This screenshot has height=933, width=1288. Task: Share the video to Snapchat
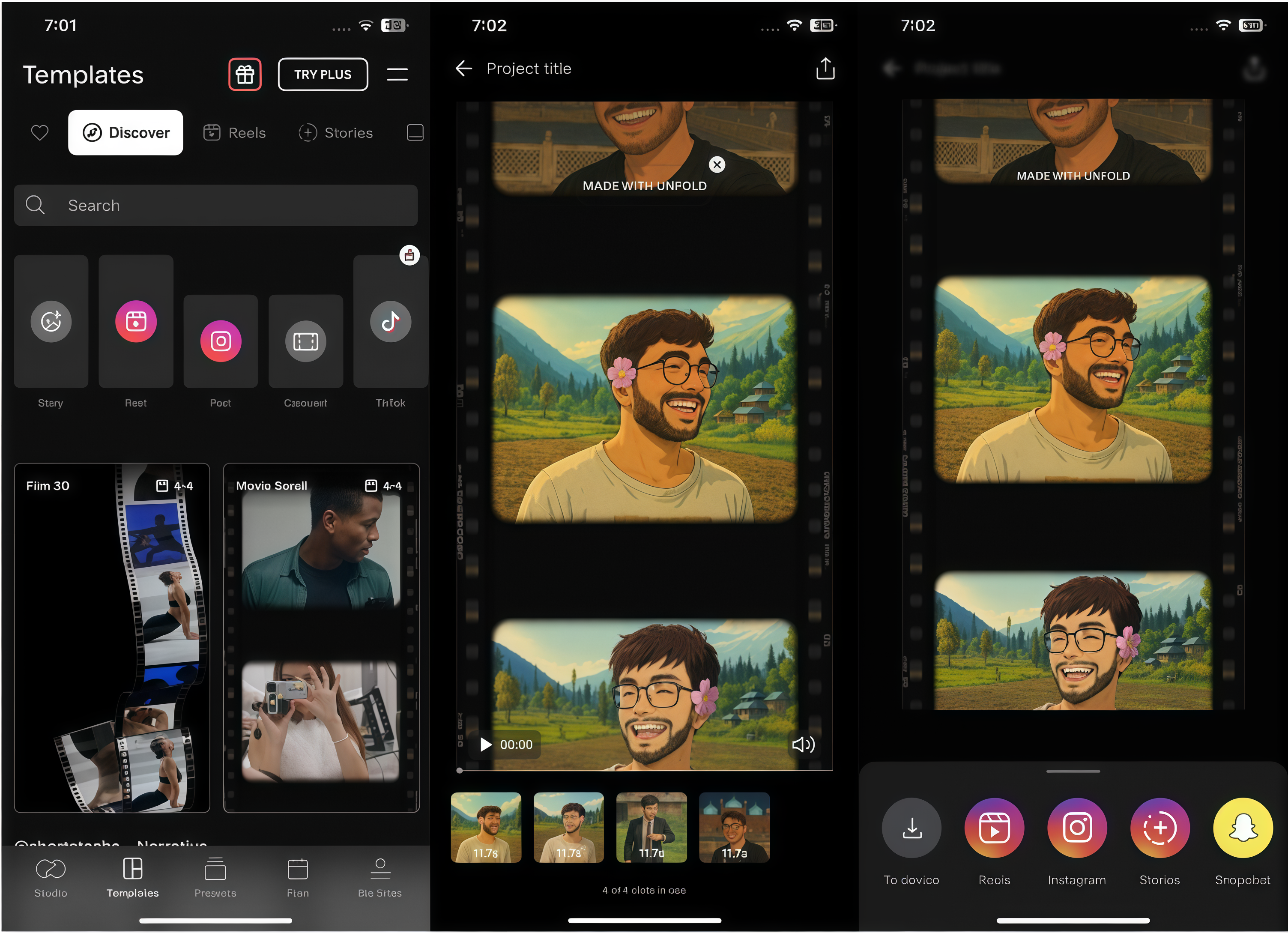point(1243,828)
